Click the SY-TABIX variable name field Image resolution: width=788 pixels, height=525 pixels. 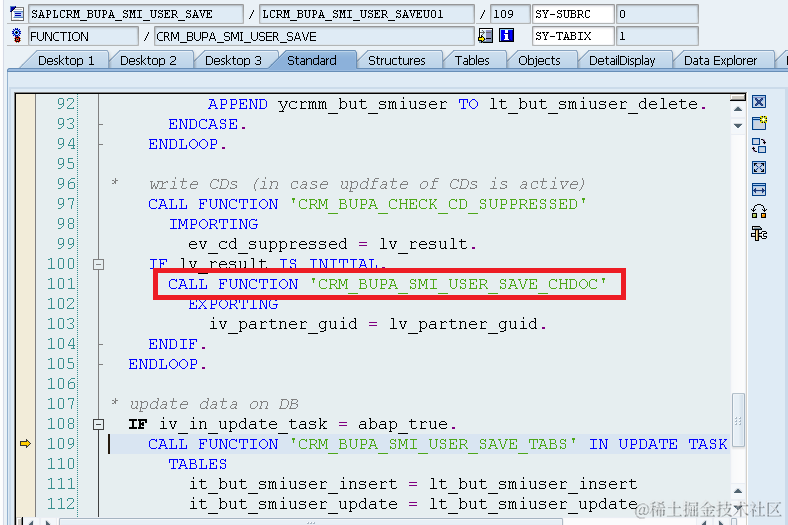573,36
